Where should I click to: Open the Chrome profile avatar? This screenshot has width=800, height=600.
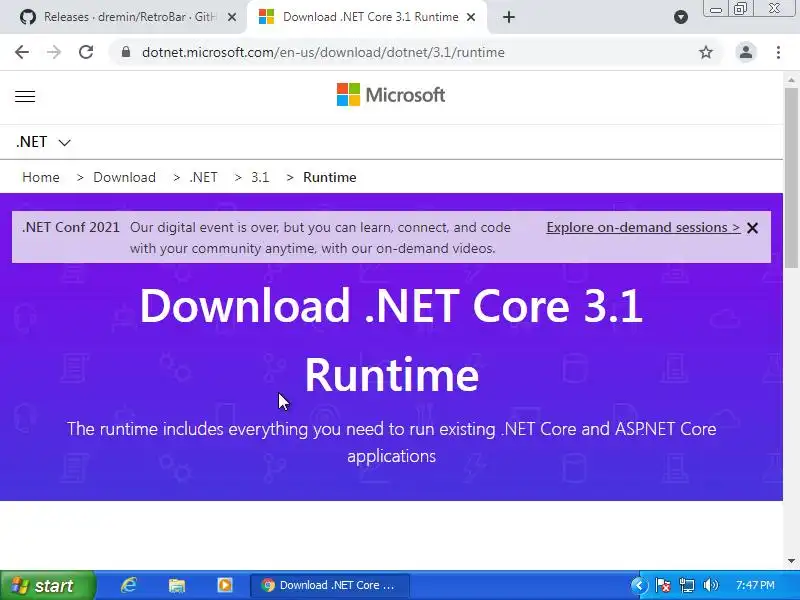pos(745,52)
